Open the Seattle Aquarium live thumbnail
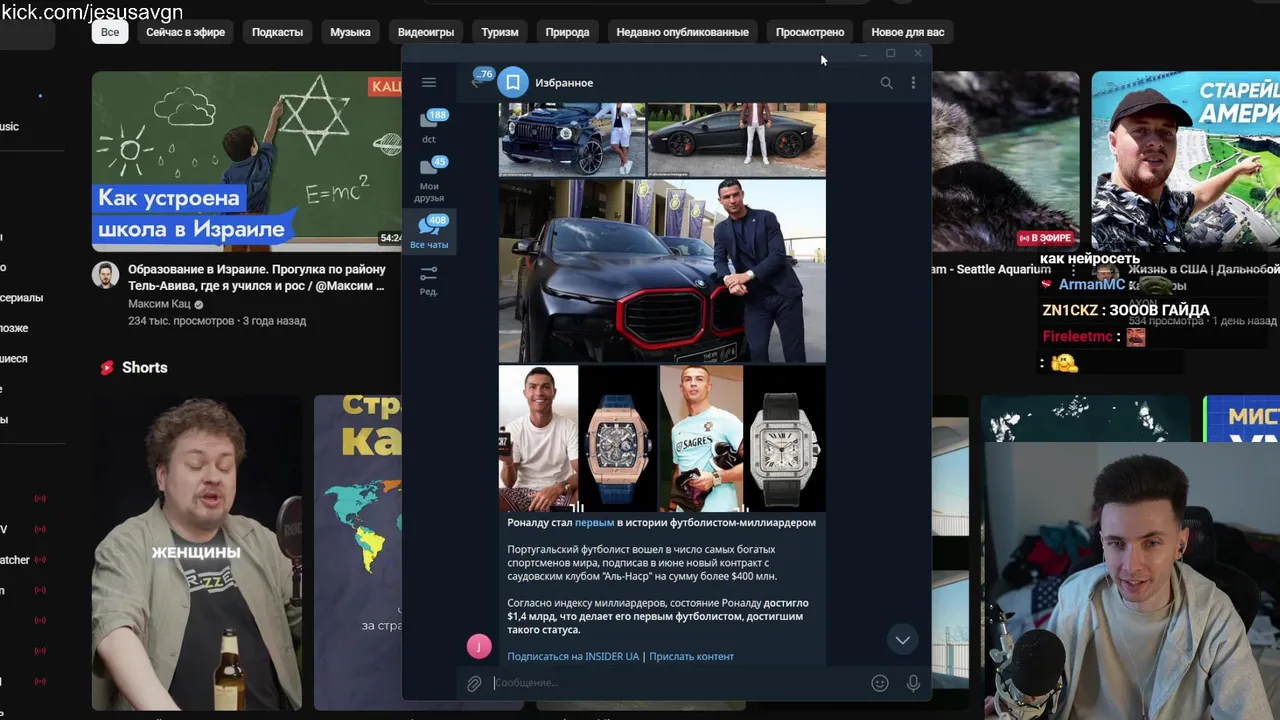Viewport: 1280px width, 720px height. 1005,161
